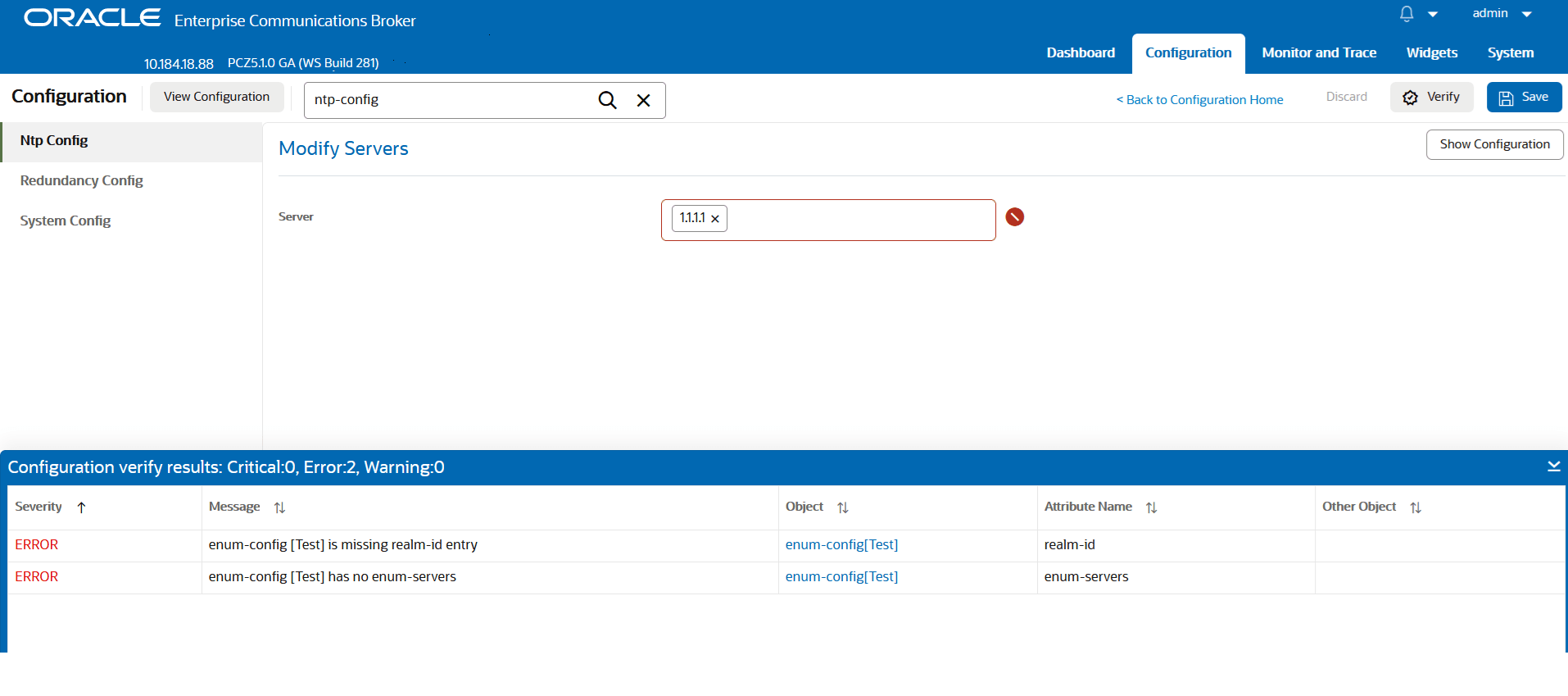The width and height of the screenshot is (1568, 696).
Task: Click the Save button label
Action: point(1534,97)
